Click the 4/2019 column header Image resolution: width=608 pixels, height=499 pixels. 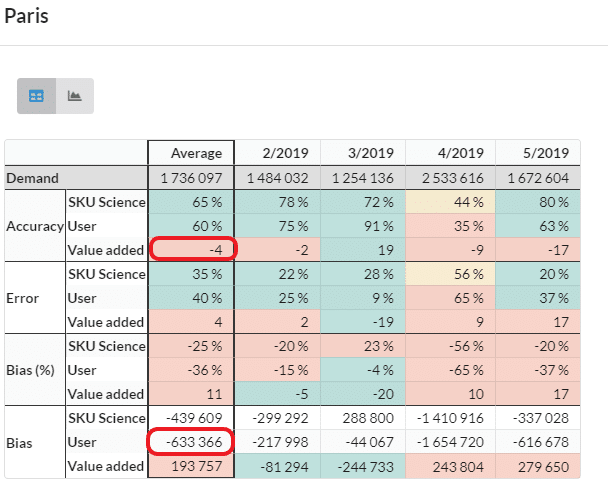pyautogui.click(x=449, y=153)
